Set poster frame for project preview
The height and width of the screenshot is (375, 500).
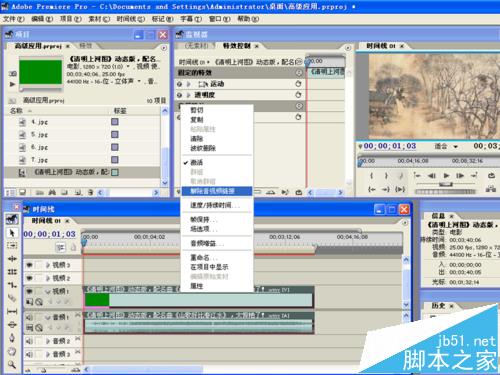point(12,73)
